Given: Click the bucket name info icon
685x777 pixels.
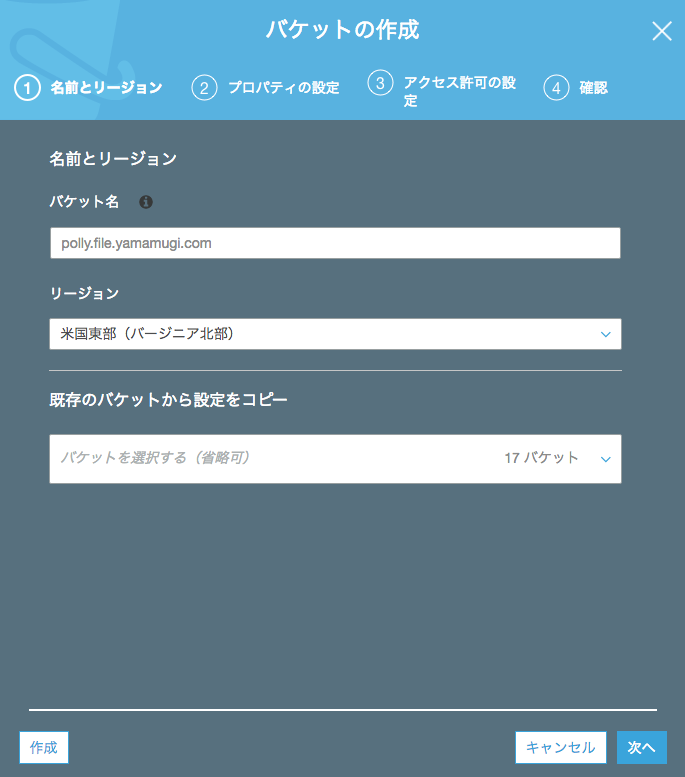Looking at the screenshot, I should [x=146, y=202].
